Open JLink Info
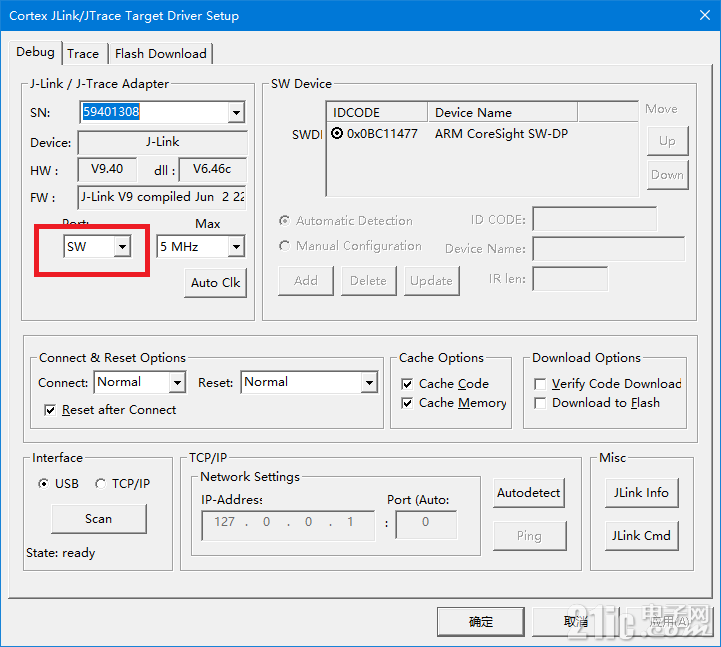Image resolution: width=721 pixels, height=647 pixels. click(641, 493)
